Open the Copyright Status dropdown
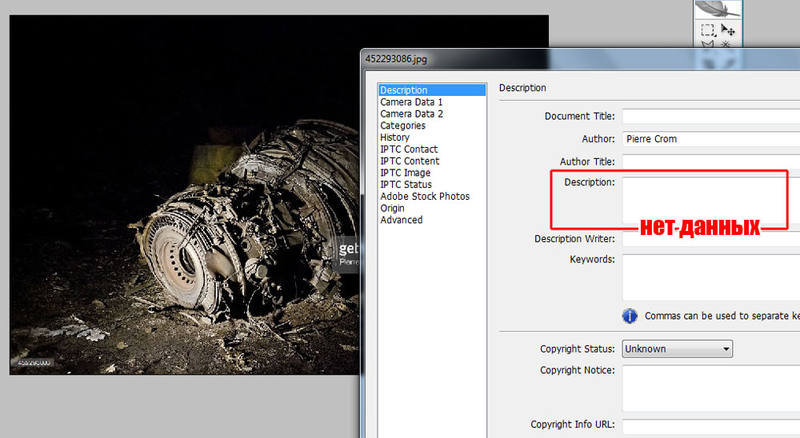 click(677, 349)
